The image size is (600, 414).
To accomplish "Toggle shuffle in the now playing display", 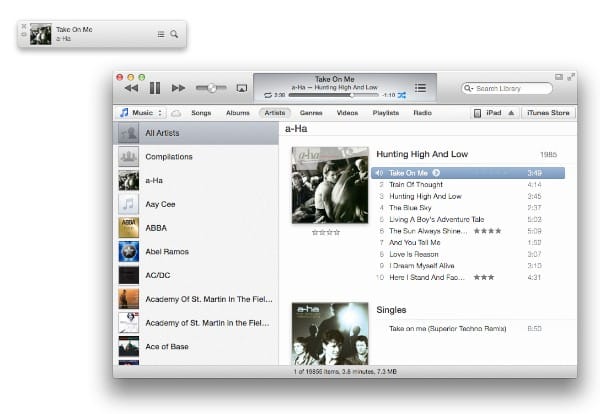I will click(x=401, y=95).
